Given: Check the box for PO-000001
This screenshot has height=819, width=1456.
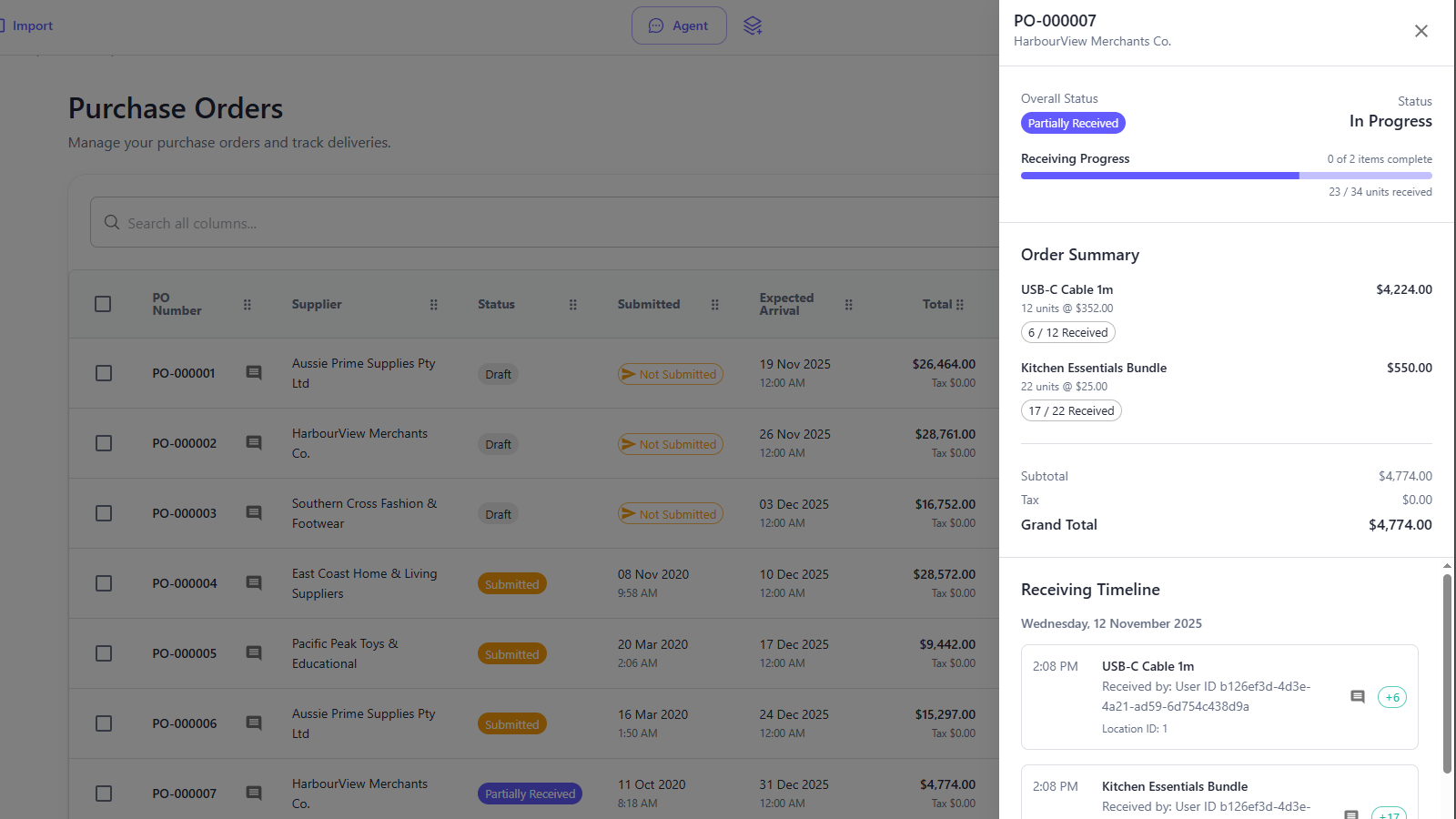Looking at the screenshot, I should [x=104, y=373].
